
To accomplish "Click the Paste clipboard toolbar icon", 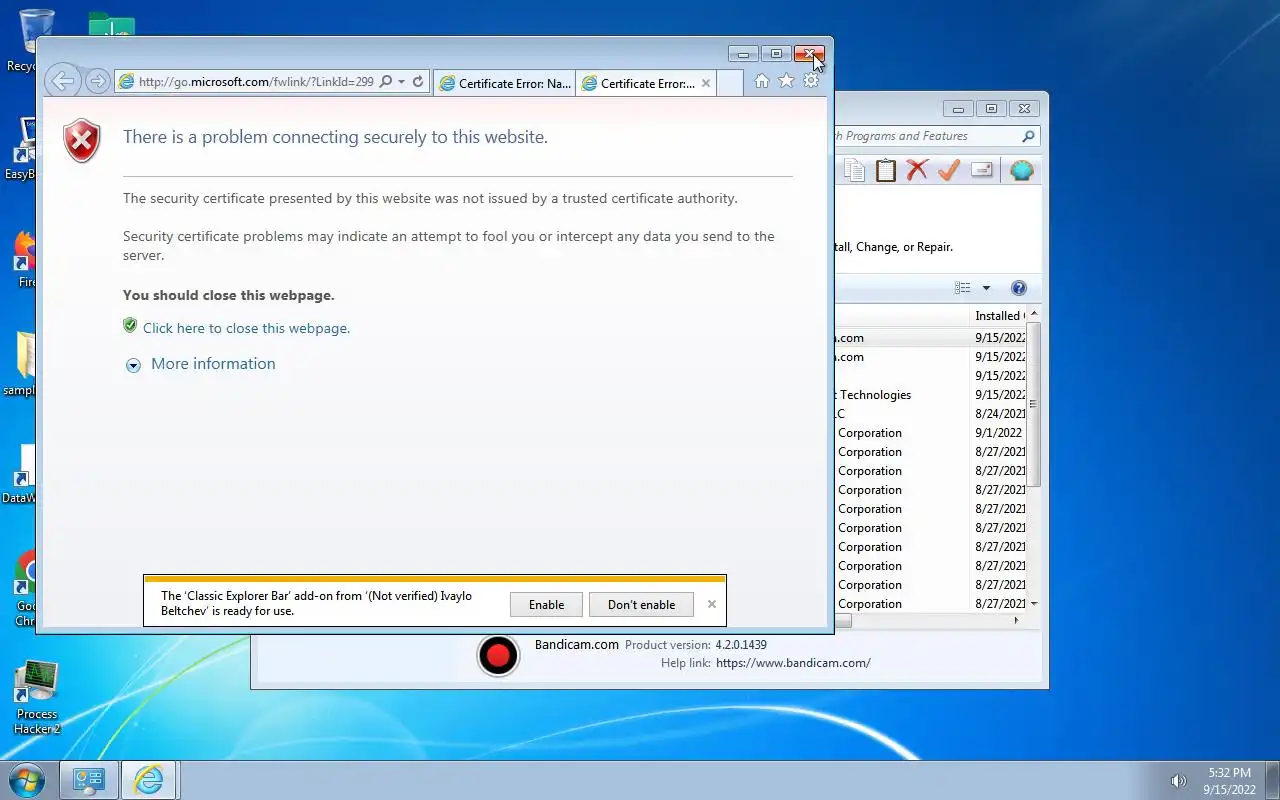I will pos(886,170).
